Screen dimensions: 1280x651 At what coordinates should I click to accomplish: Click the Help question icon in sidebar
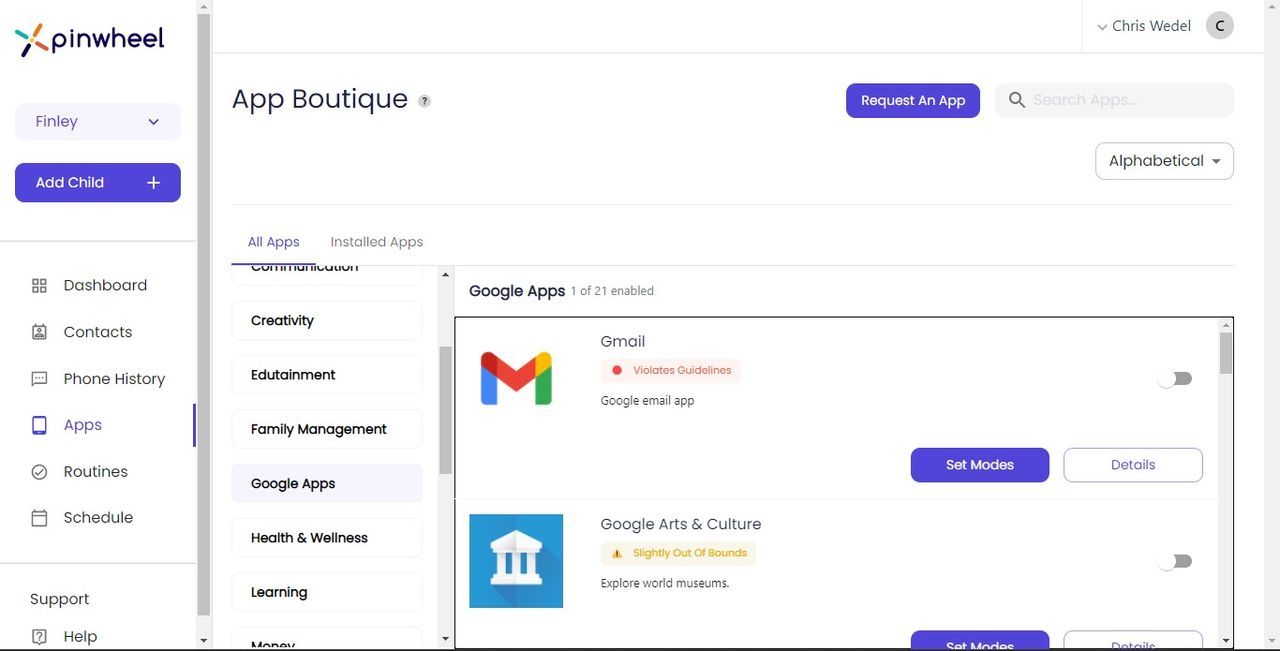click(x=40, y=637)
